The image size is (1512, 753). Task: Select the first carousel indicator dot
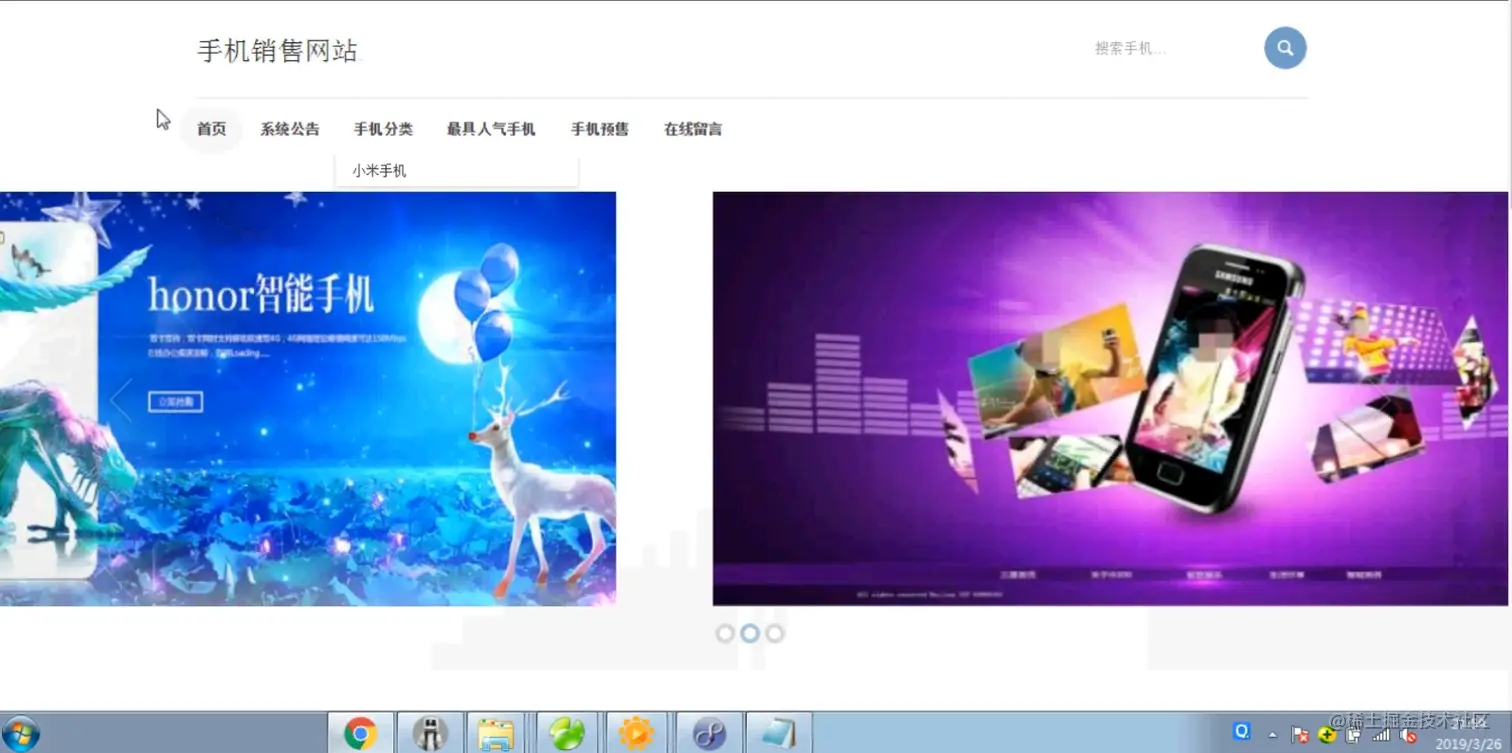click(x=725, y=633)
